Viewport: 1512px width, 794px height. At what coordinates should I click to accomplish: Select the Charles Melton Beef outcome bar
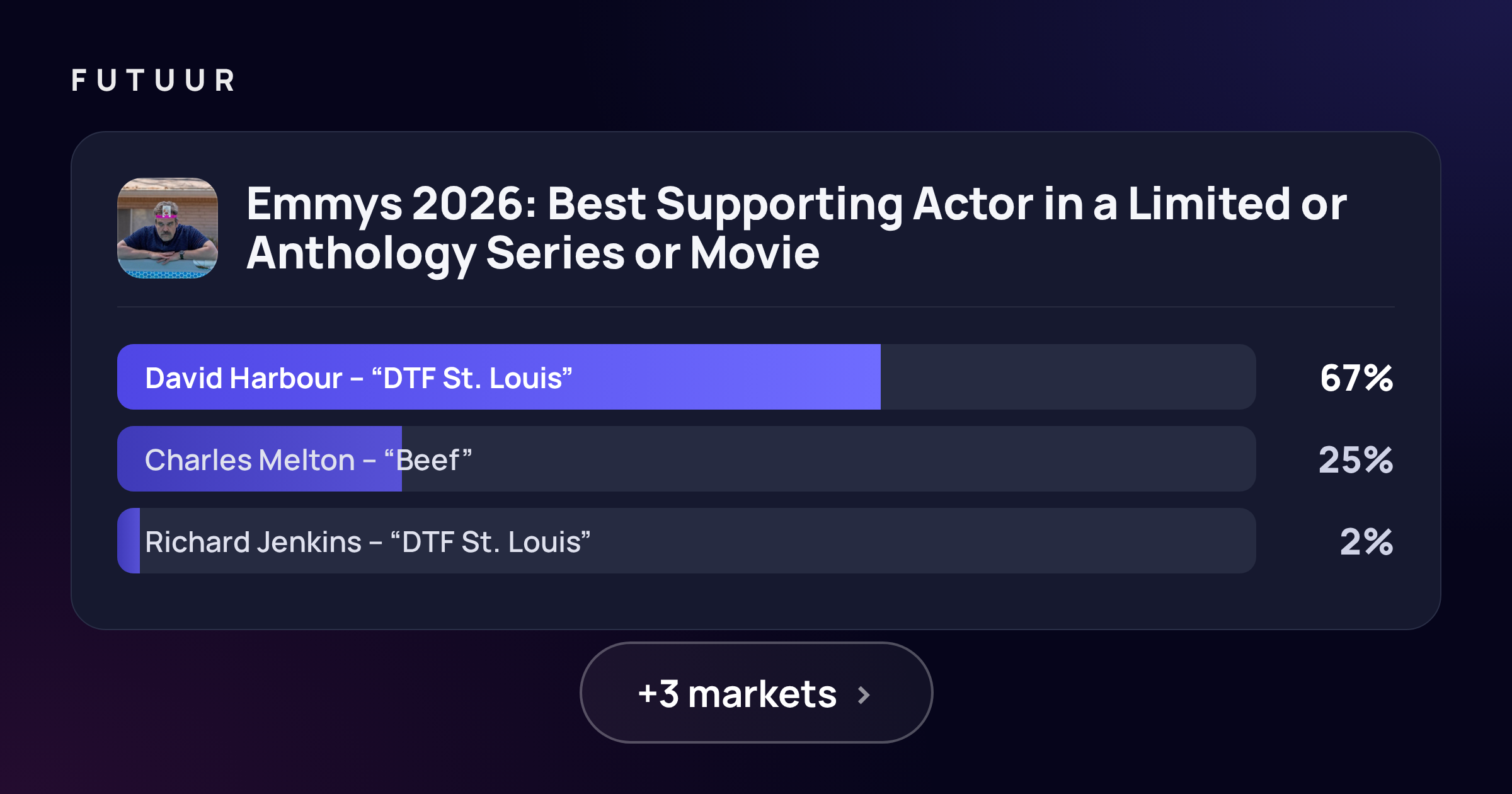687,459
